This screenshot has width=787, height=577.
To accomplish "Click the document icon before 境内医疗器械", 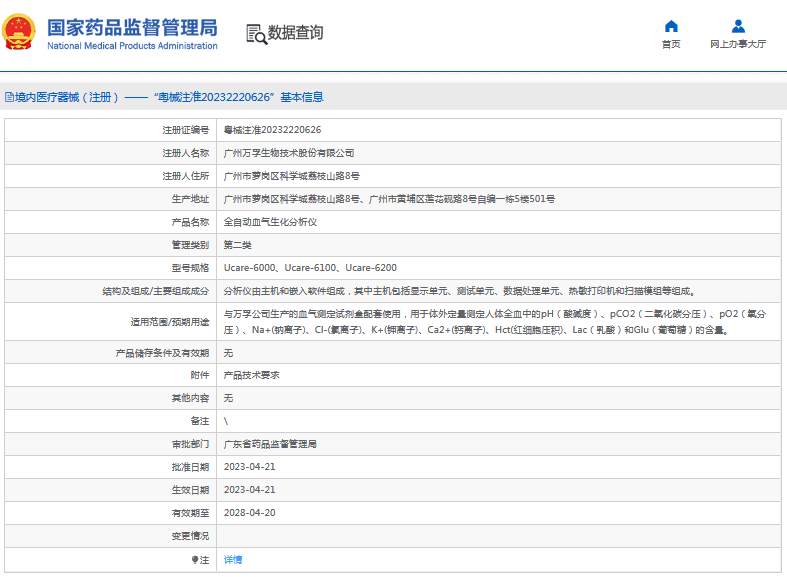I will [9, 97].
